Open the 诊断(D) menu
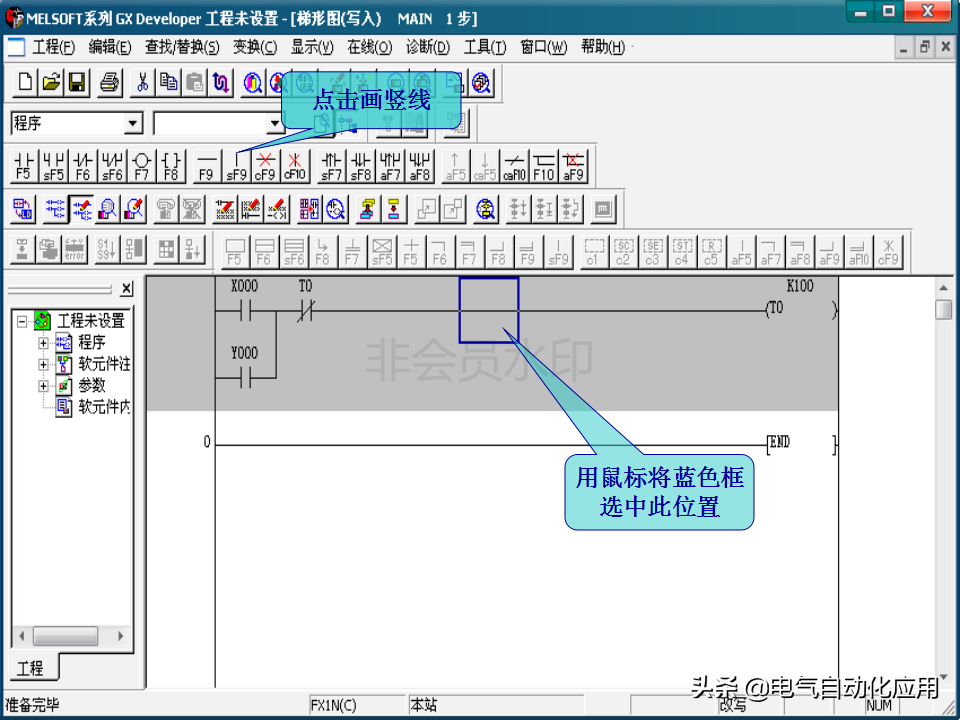Viewport: 960px width, 720px height. tap(428, 47)
